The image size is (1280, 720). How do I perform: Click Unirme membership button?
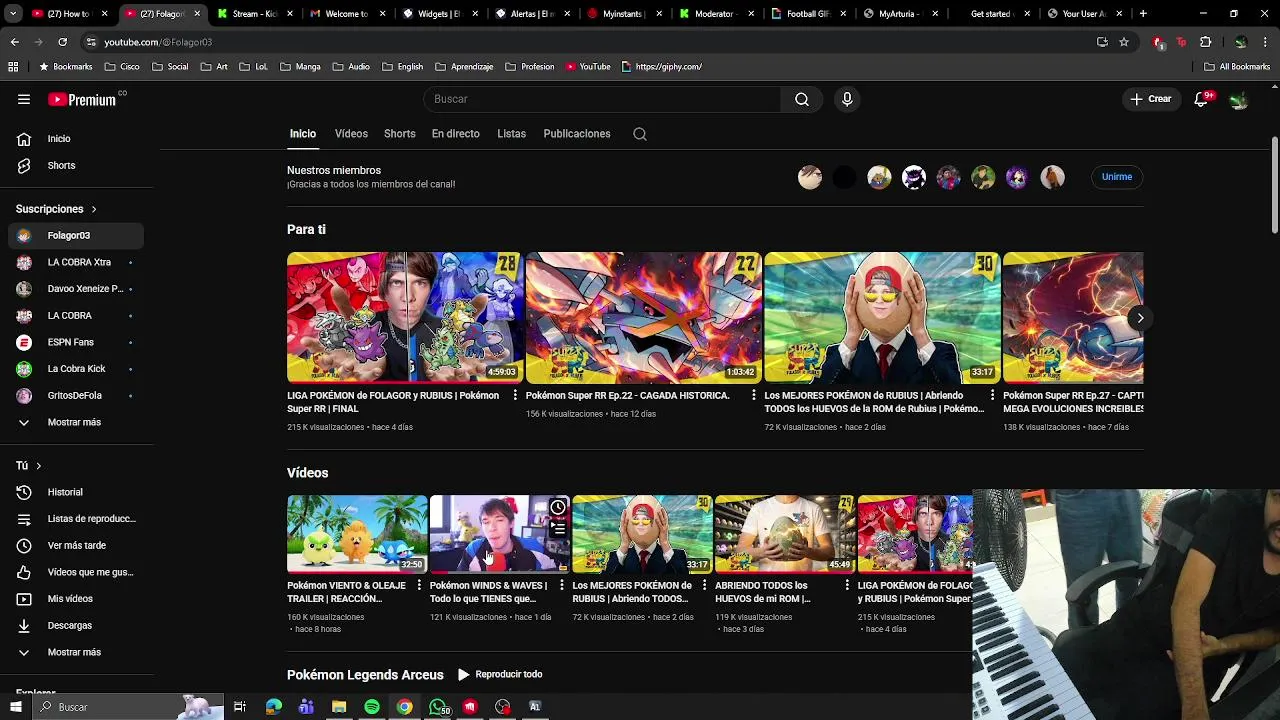pyautogui.click(x=1117, y=177)
